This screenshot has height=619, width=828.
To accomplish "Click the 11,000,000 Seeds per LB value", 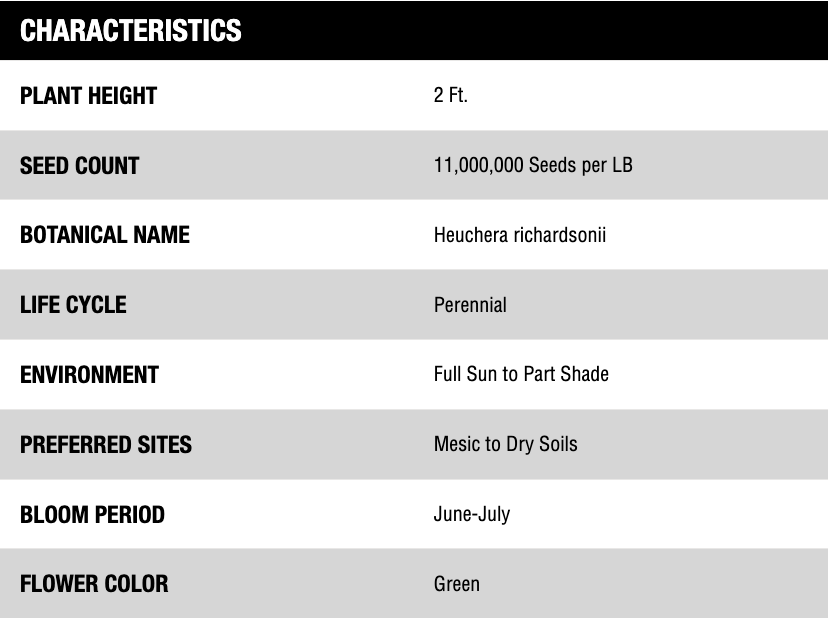I will 533,165.
